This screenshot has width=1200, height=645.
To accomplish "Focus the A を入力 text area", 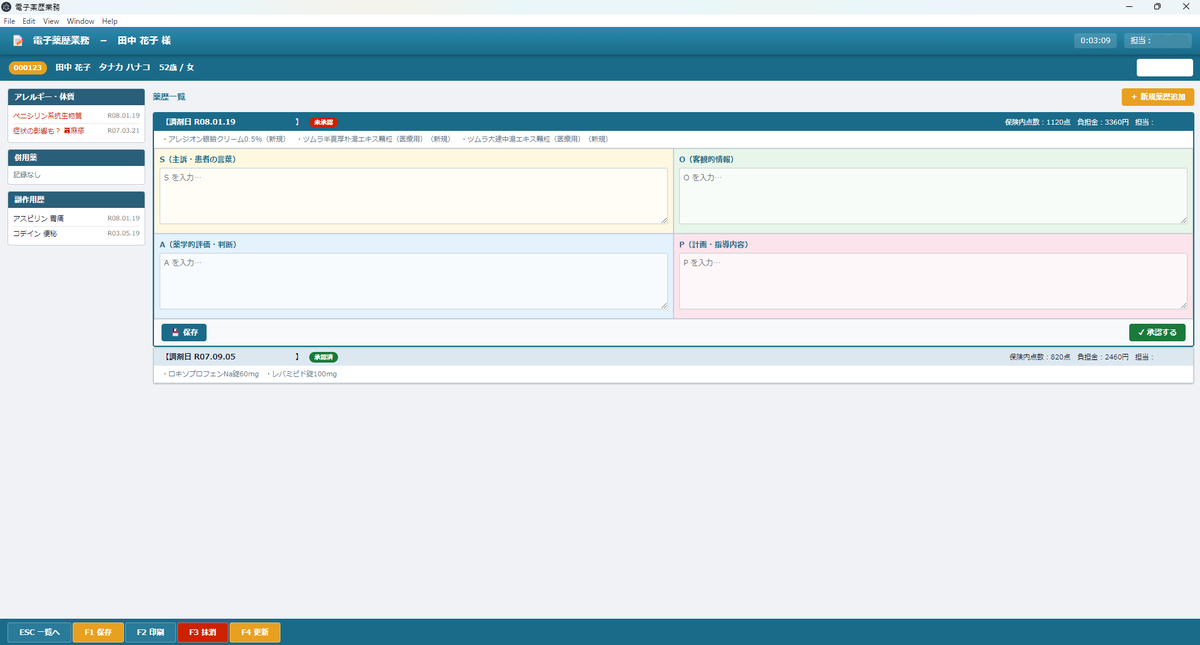I will click(413, 281).
